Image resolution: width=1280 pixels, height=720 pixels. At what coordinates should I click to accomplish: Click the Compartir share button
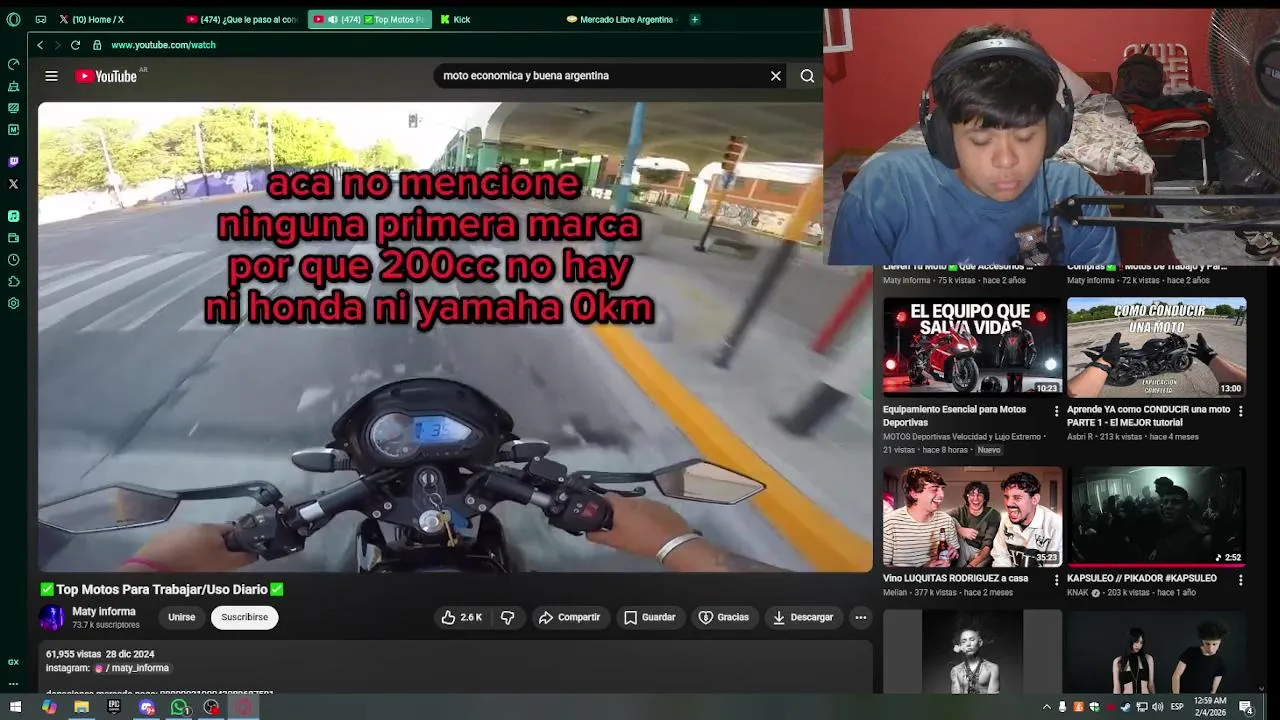(x=569, y=618)
